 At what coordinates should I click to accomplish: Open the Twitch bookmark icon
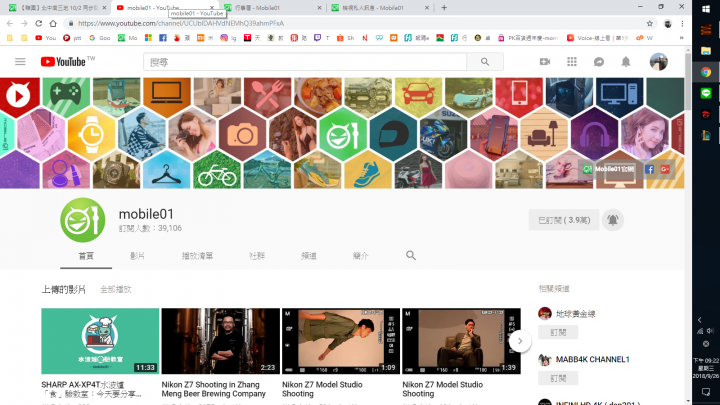pyautogui.click(x=317, y=38)
